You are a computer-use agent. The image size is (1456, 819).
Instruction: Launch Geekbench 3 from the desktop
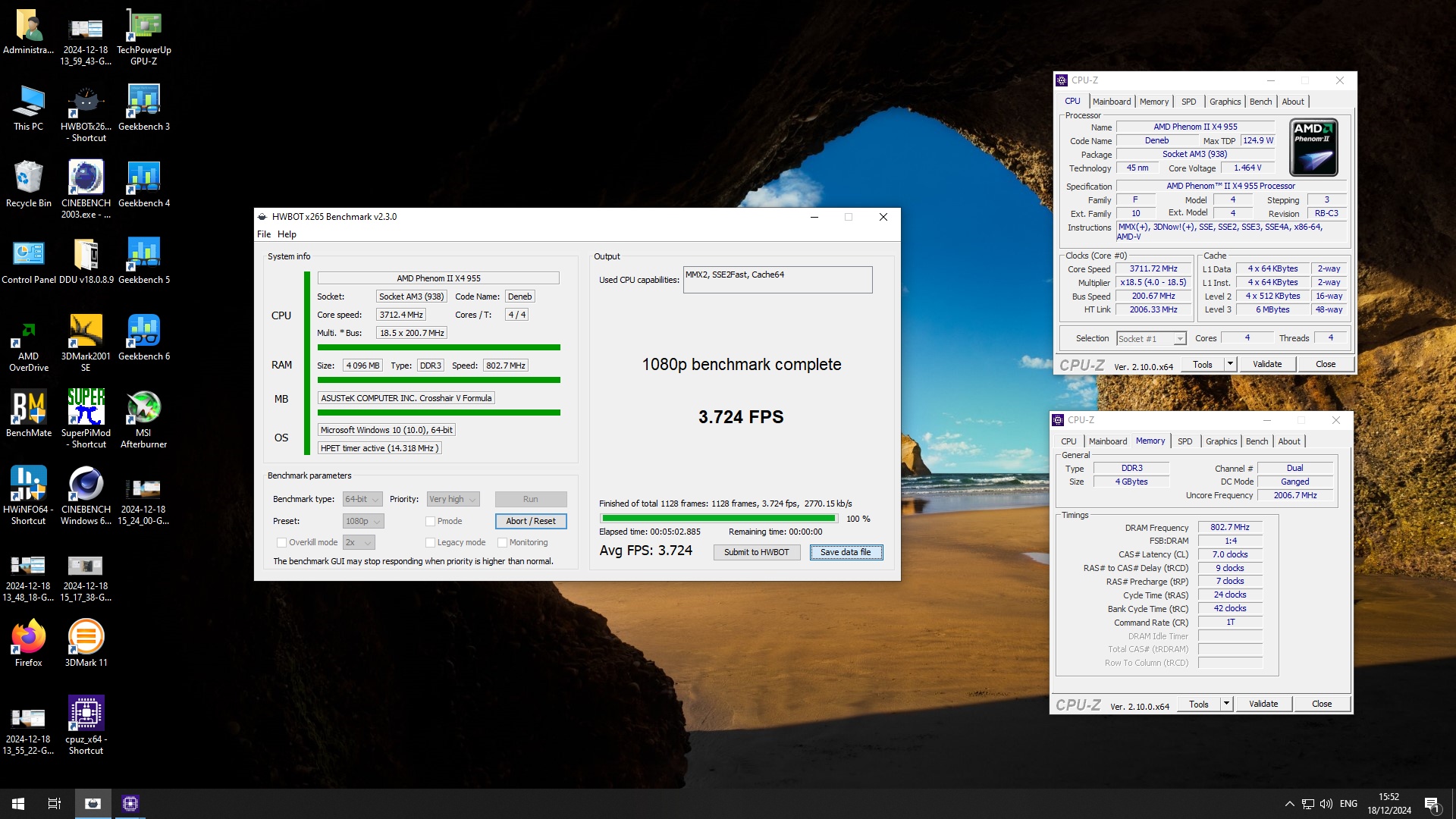tap(143, 107)
